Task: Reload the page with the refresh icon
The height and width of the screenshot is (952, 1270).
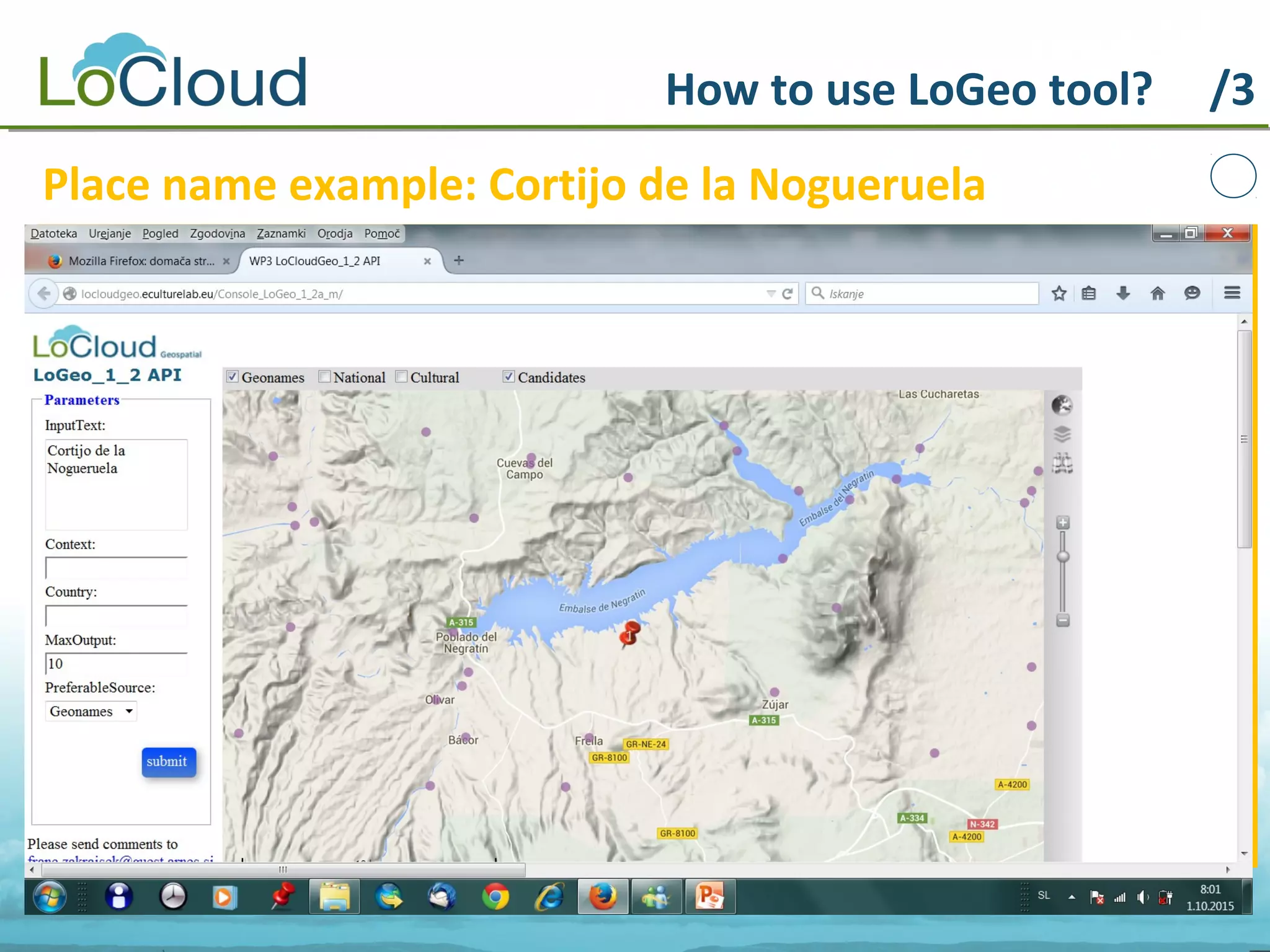Action: pyautogui.click(x=788, y=294)
